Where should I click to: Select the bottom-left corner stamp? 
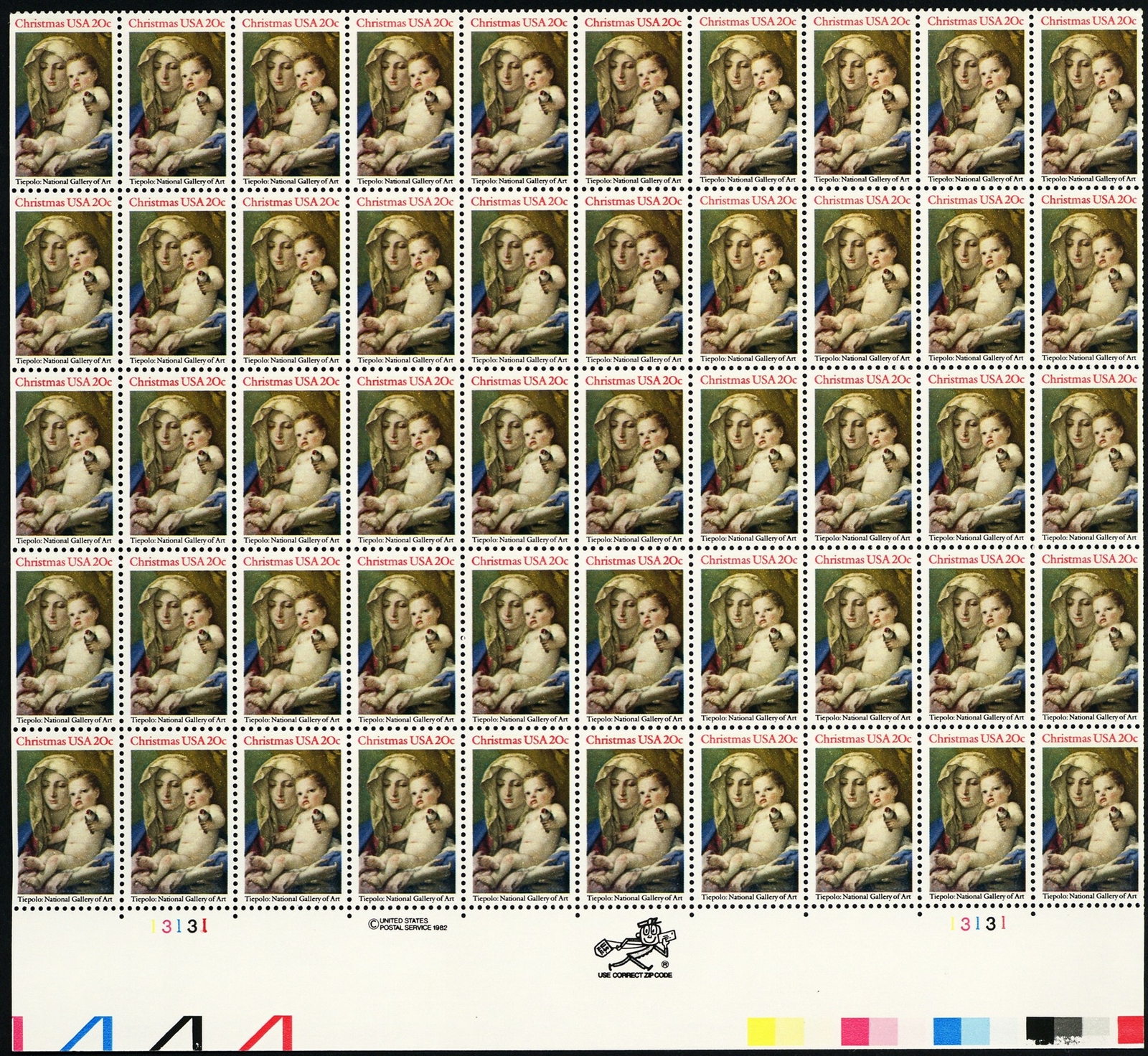pyautogui.click(x=64, y=819)
